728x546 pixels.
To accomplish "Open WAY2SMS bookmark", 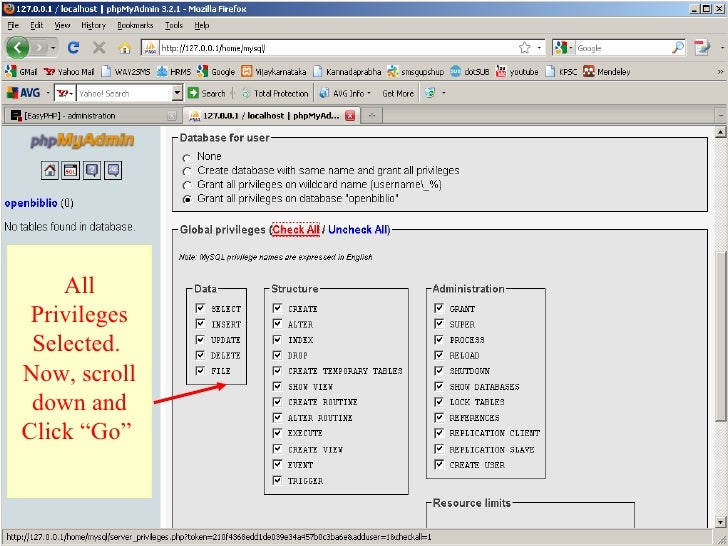I will point(126,72).
